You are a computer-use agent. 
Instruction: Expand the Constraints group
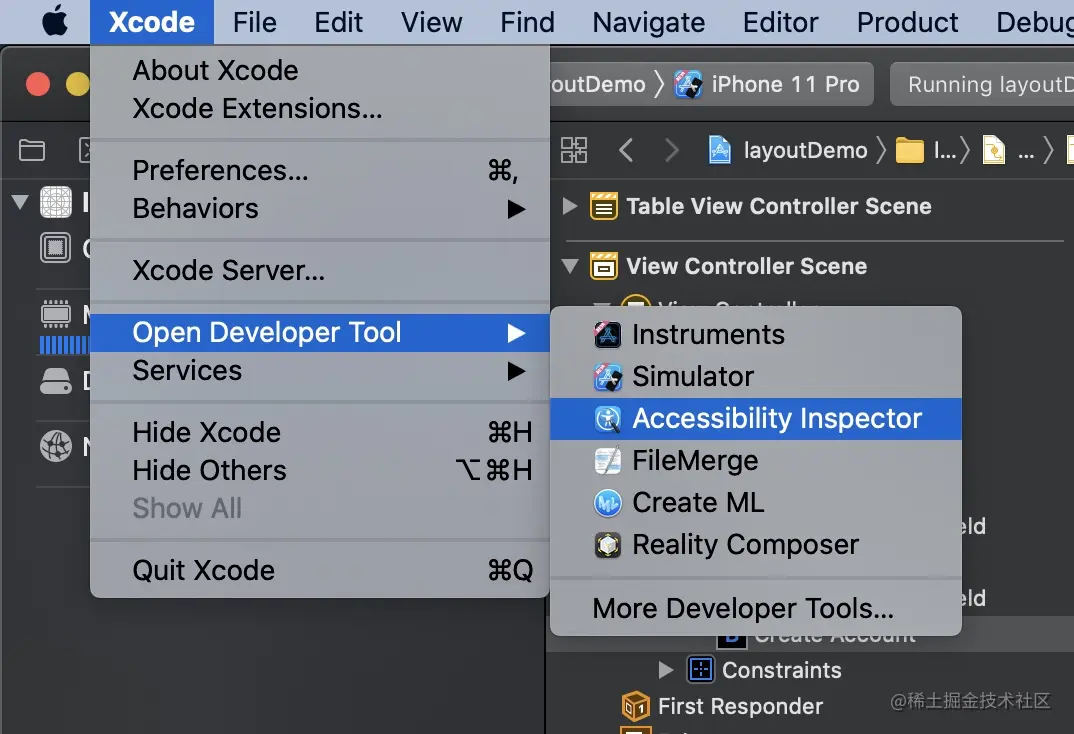tap(666, 670)
